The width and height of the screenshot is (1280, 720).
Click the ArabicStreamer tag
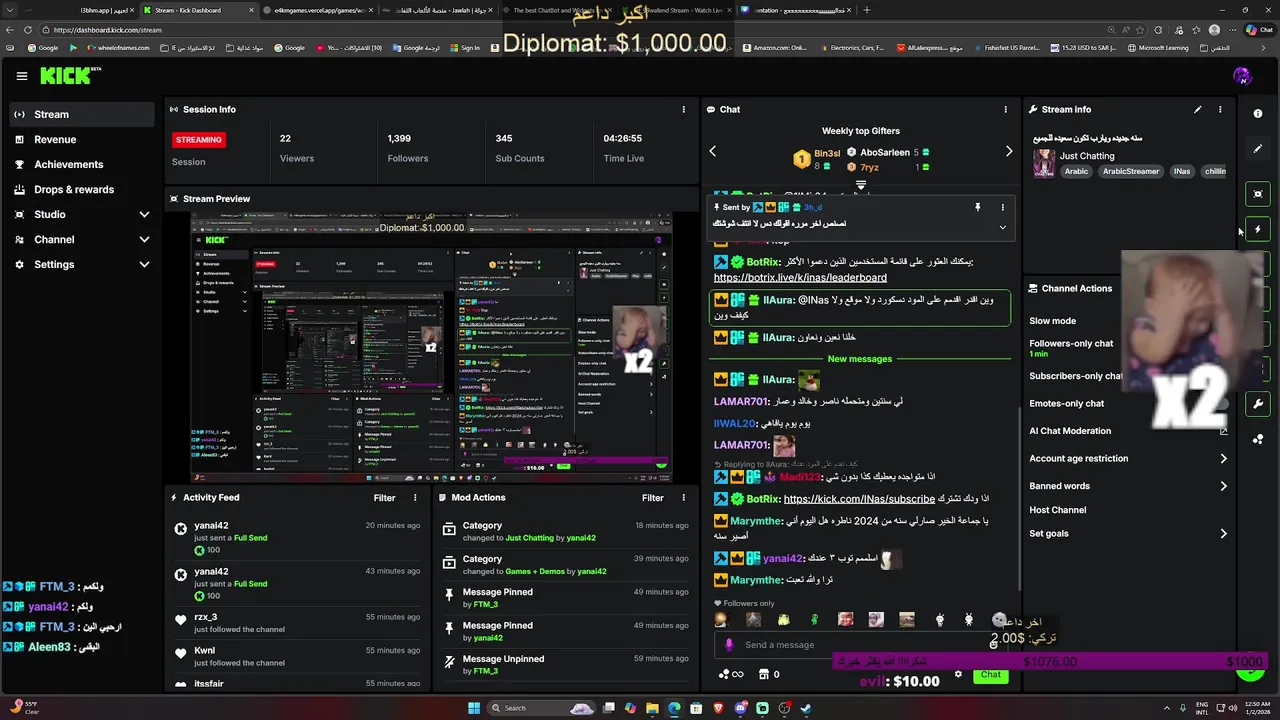[x=1130, y=171]
